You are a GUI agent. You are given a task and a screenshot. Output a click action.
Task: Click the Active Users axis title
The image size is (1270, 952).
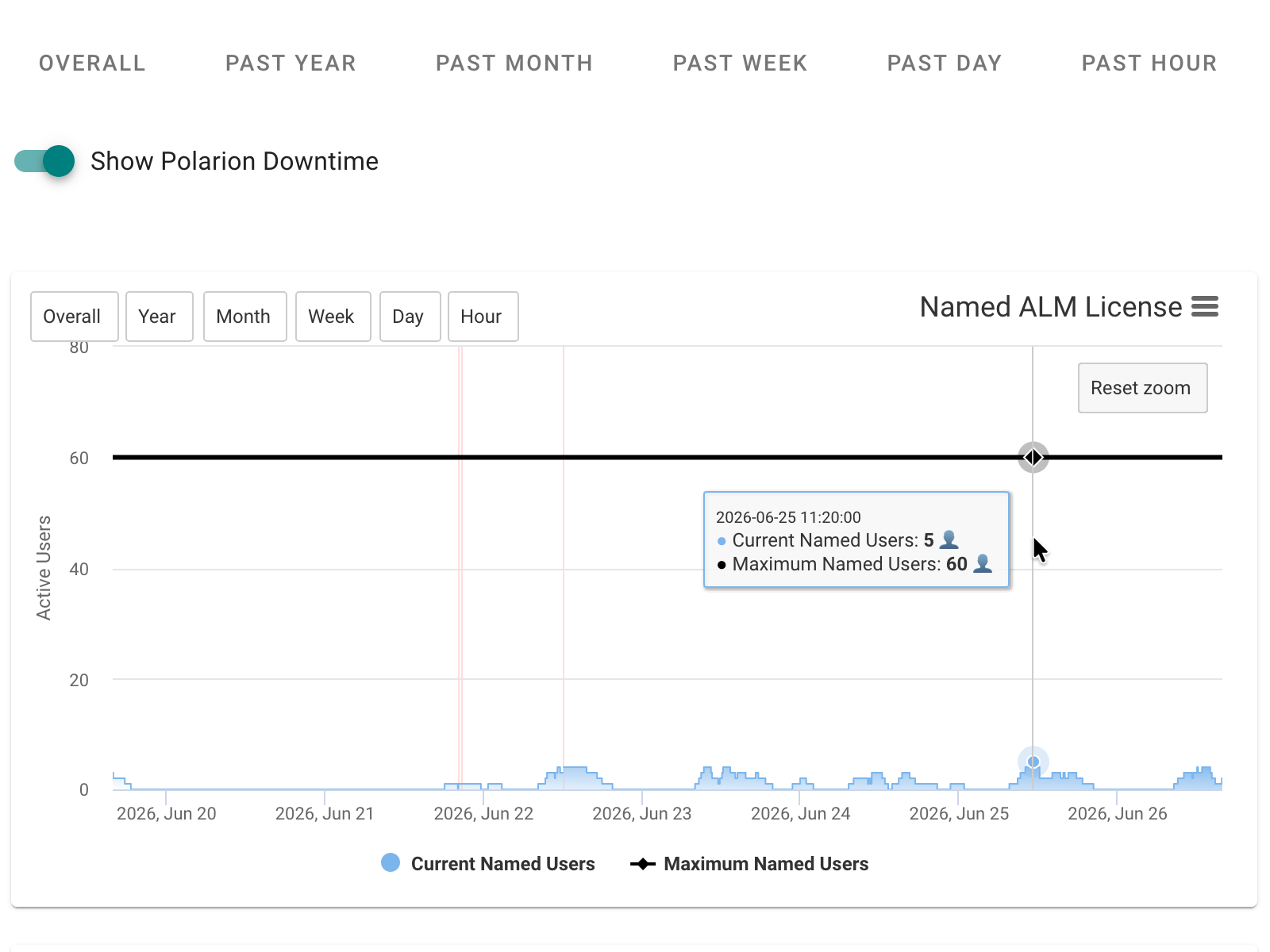(x=44, y=568)
